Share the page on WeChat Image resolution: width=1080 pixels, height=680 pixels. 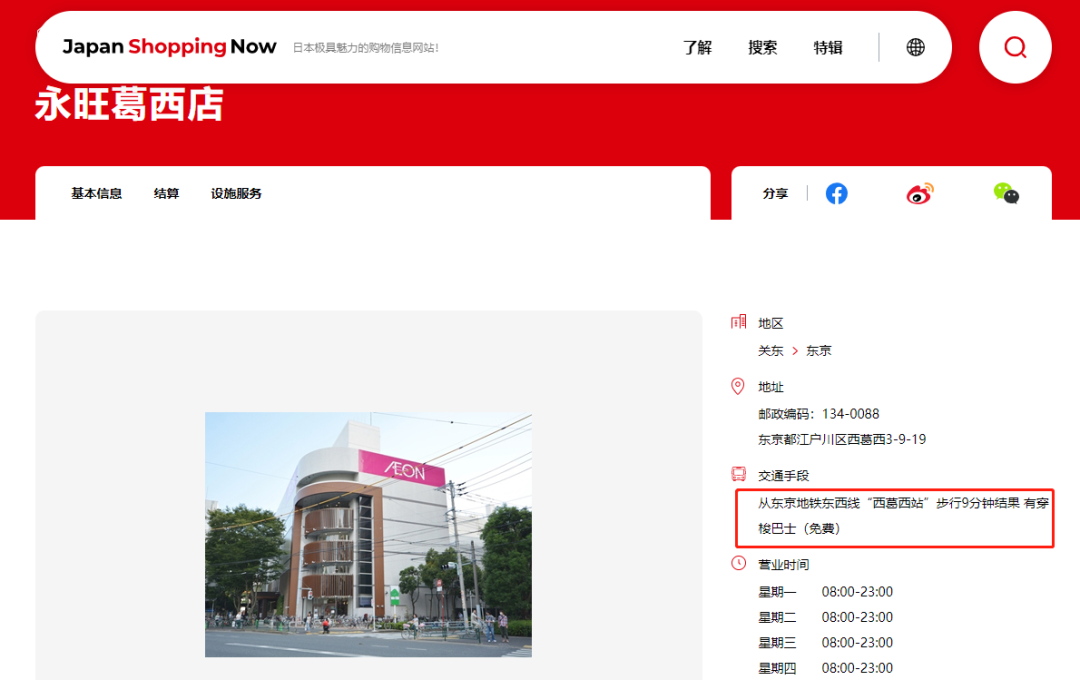1006,194
